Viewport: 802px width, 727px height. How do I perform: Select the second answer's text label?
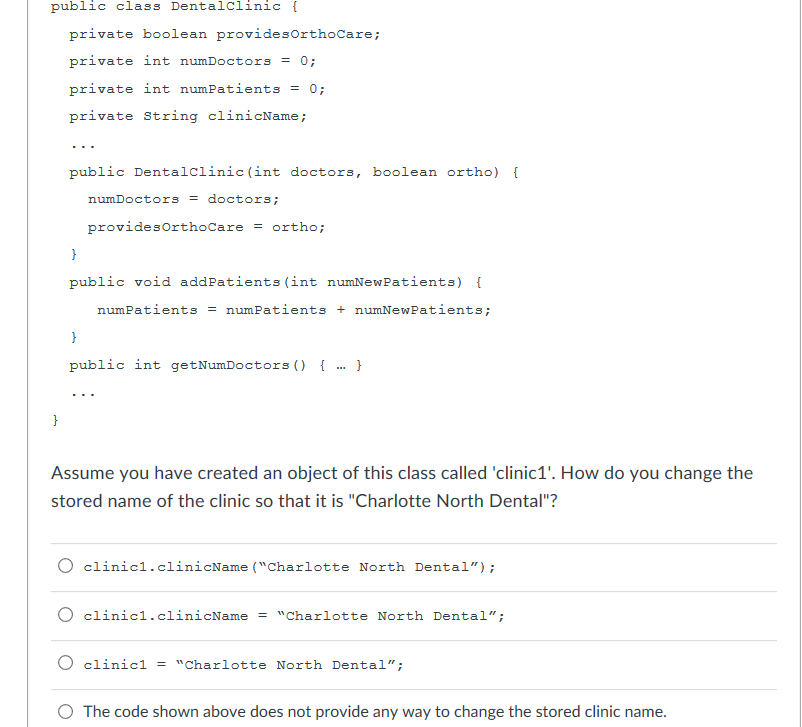(293, 615)
